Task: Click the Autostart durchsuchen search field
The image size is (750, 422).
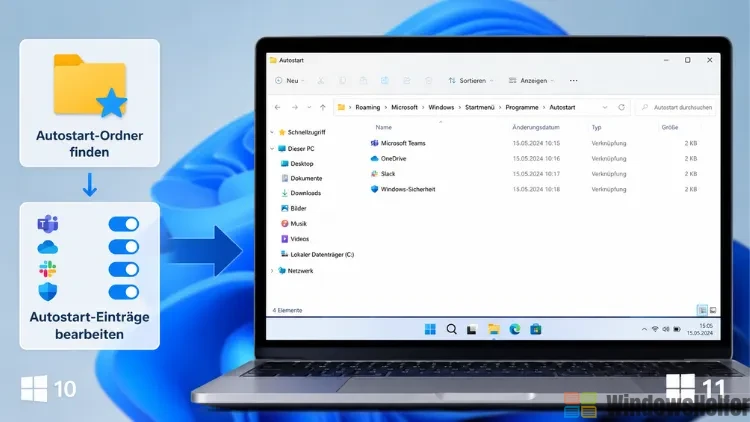Action: 677,108
